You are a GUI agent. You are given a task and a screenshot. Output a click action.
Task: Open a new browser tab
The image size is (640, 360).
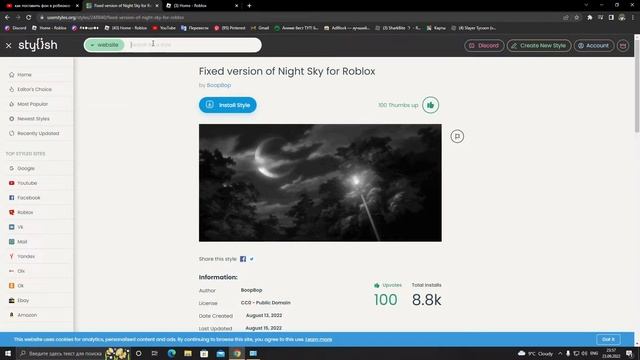click(x=249, y=6)
